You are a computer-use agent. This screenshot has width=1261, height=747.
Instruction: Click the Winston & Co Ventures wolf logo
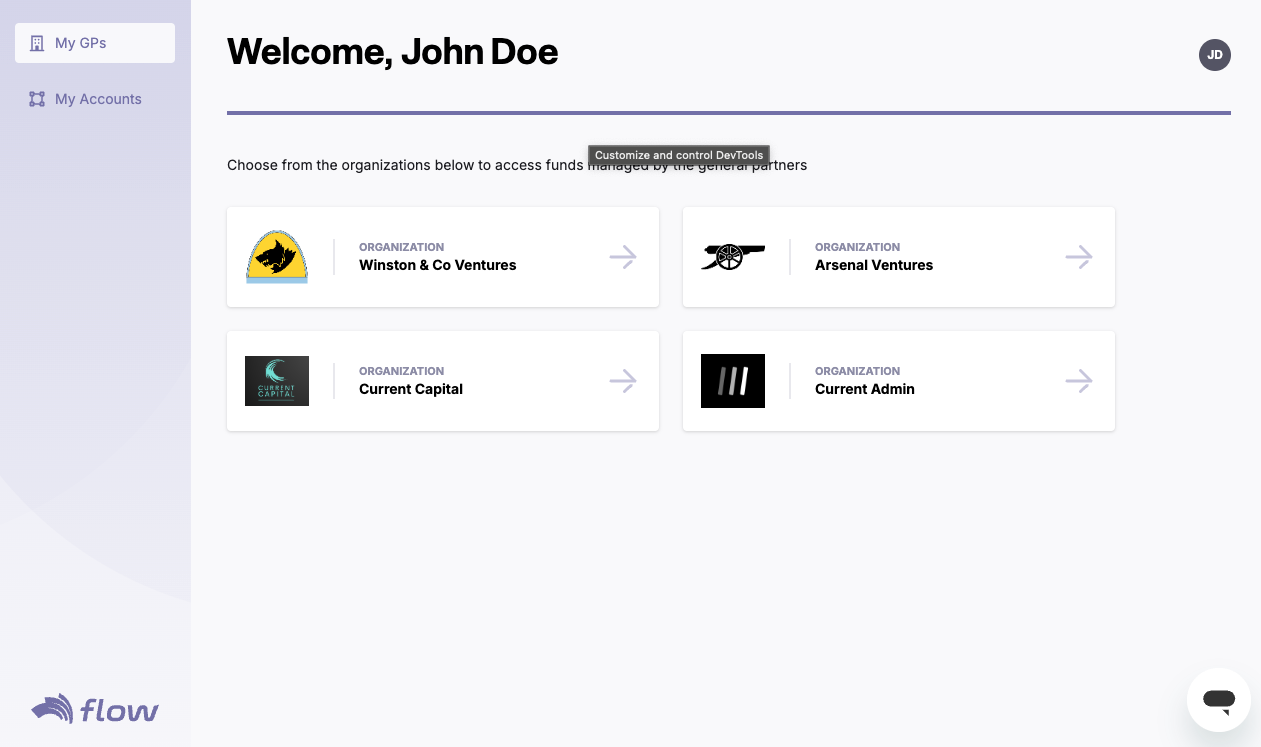tap(277, 257)
